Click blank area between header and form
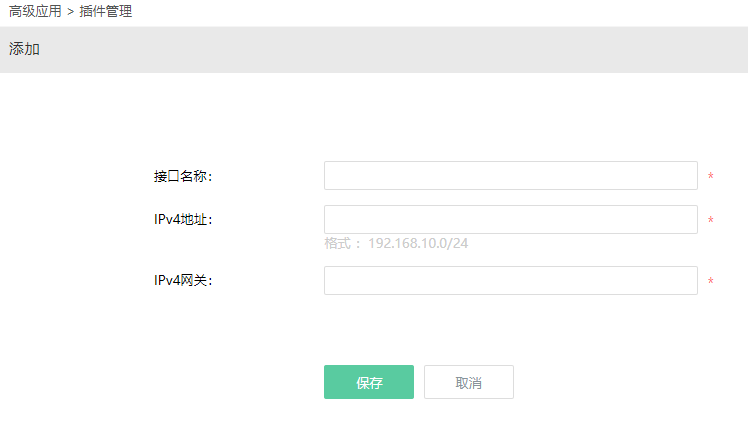 tap(374, 117)
